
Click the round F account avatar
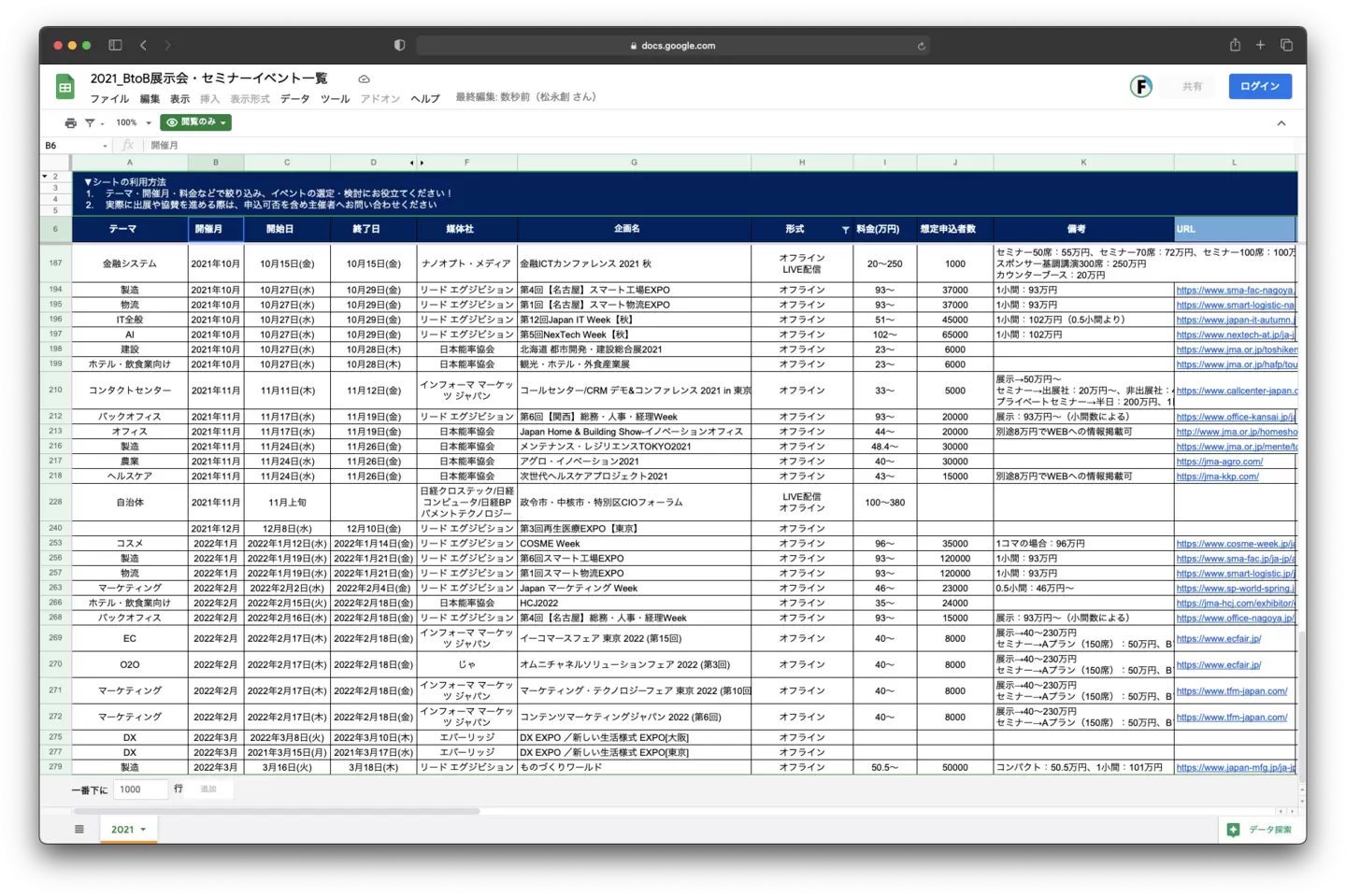[x=1140, y=87]
